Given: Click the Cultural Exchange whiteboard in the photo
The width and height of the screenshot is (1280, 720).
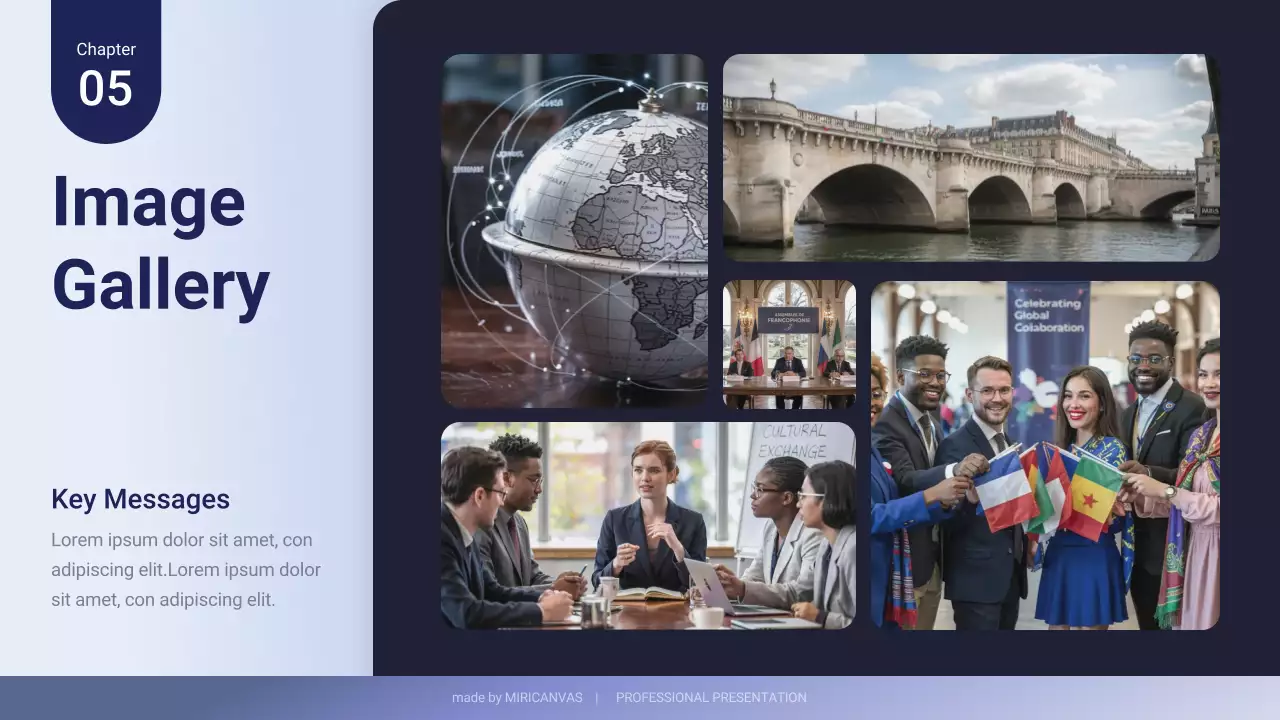Looking at the screenshot, I should click(x=795, y=442).
